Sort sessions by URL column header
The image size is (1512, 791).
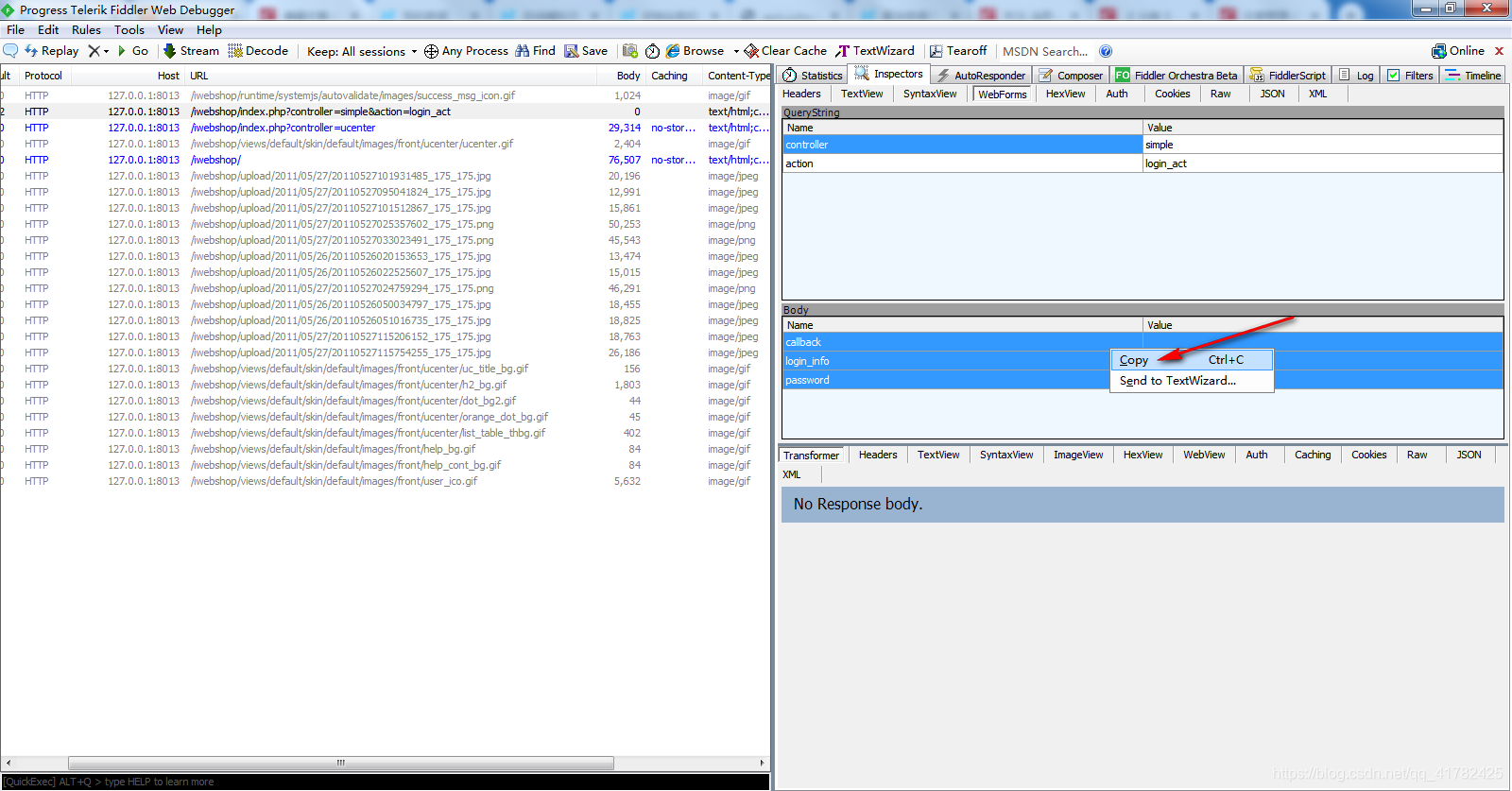pos(390,76)
